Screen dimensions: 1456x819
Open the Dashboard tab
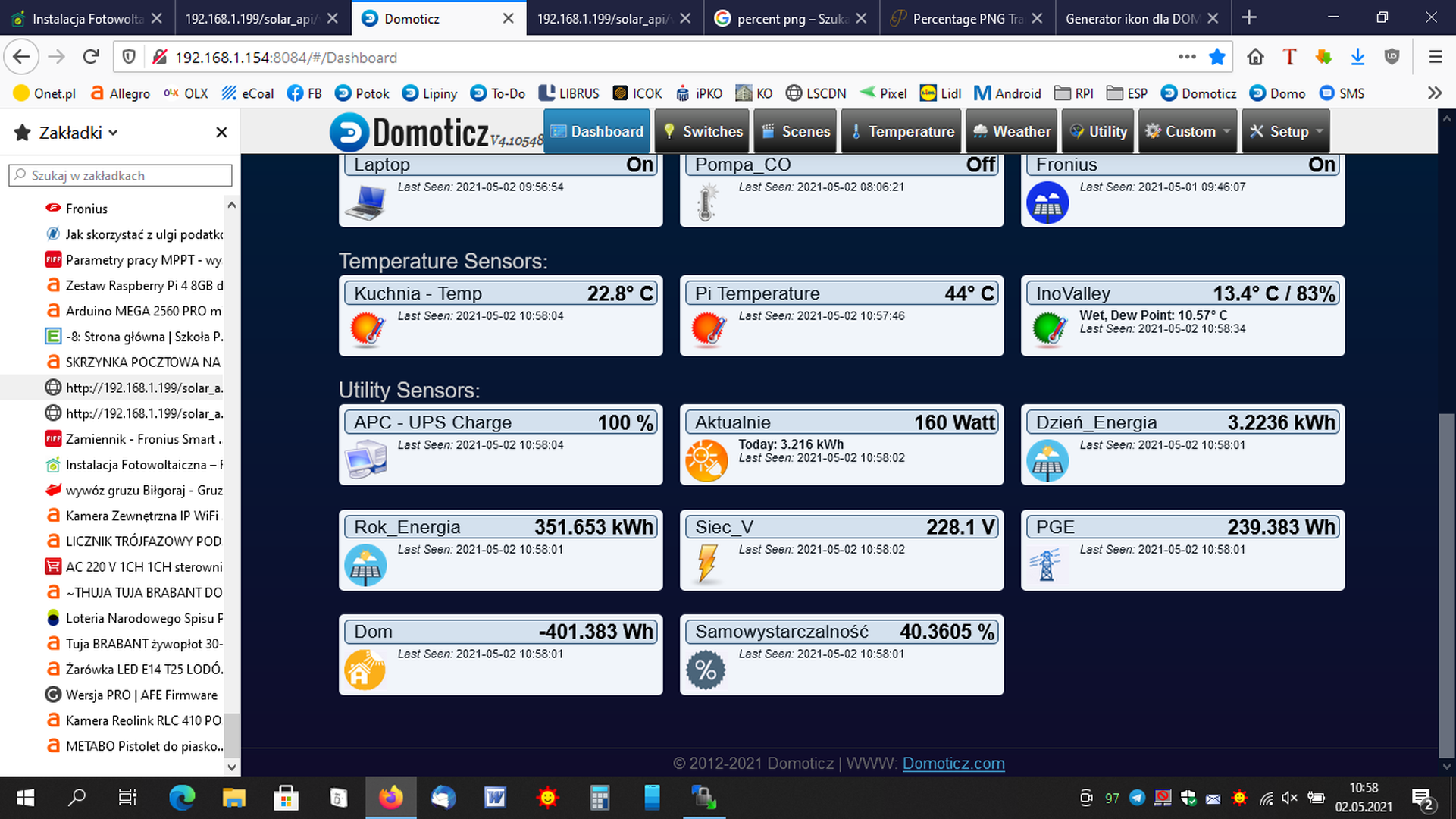tap(596, 131)
